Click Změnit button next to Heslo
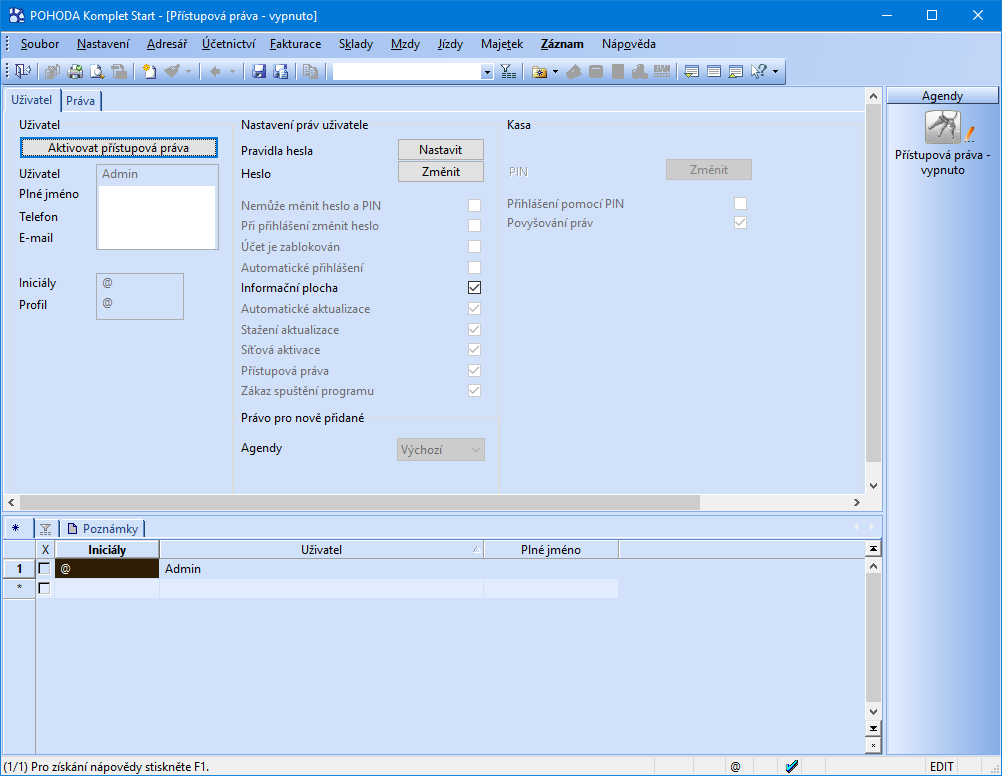The image size is (1002, 776). coord(441,171)
